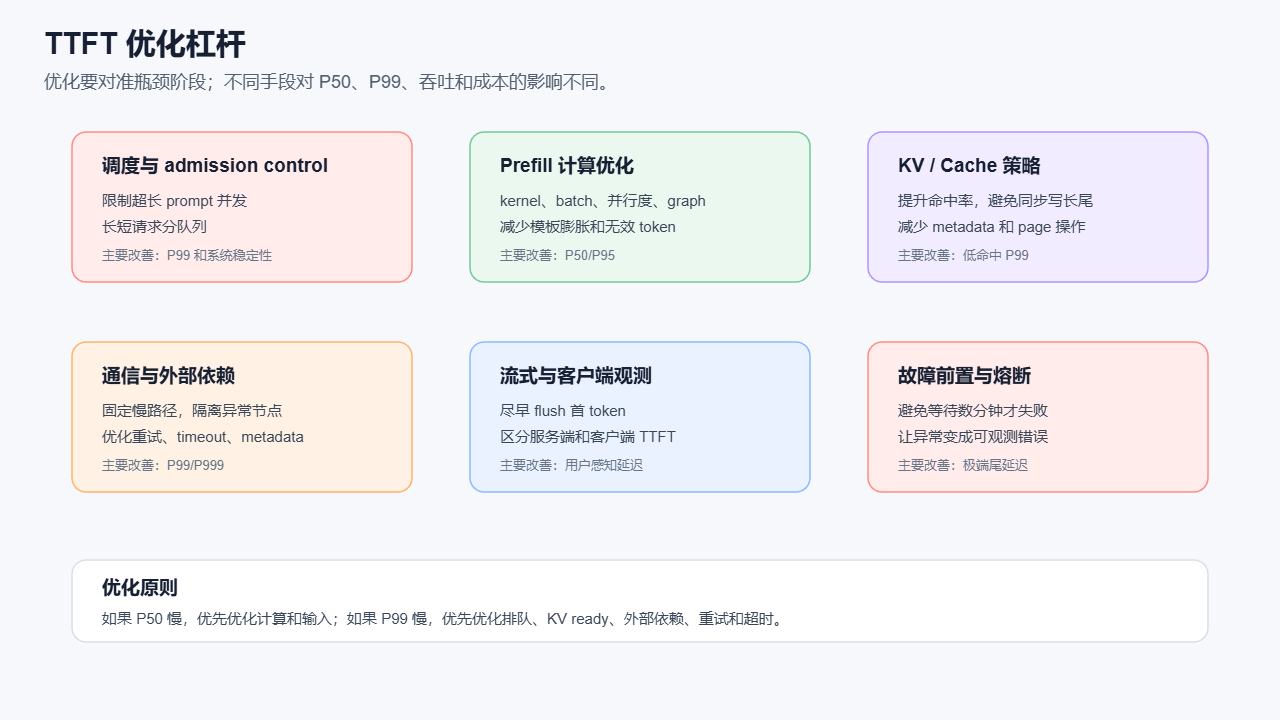Viewport: 1280px width, 720px height.
Task: Click the text "让异常变成可观测错误"
Action: 973,437
